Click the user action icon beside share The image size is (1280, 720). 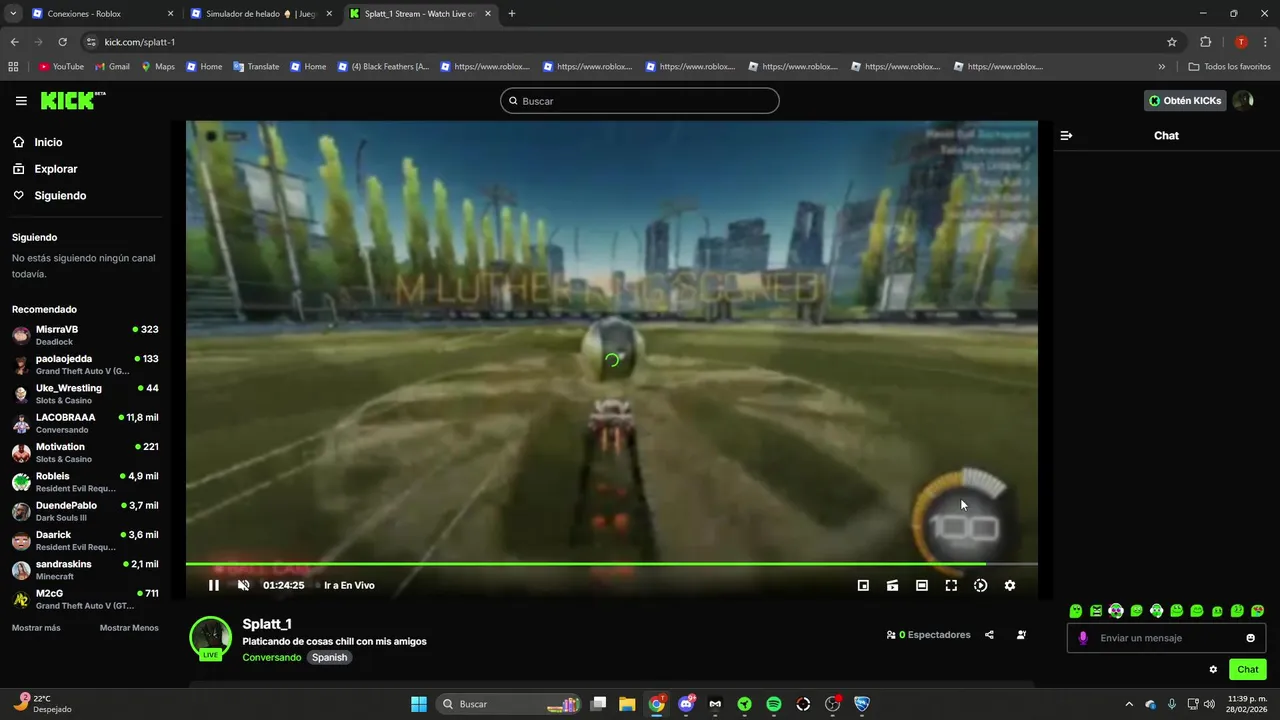click(1021, 635)
